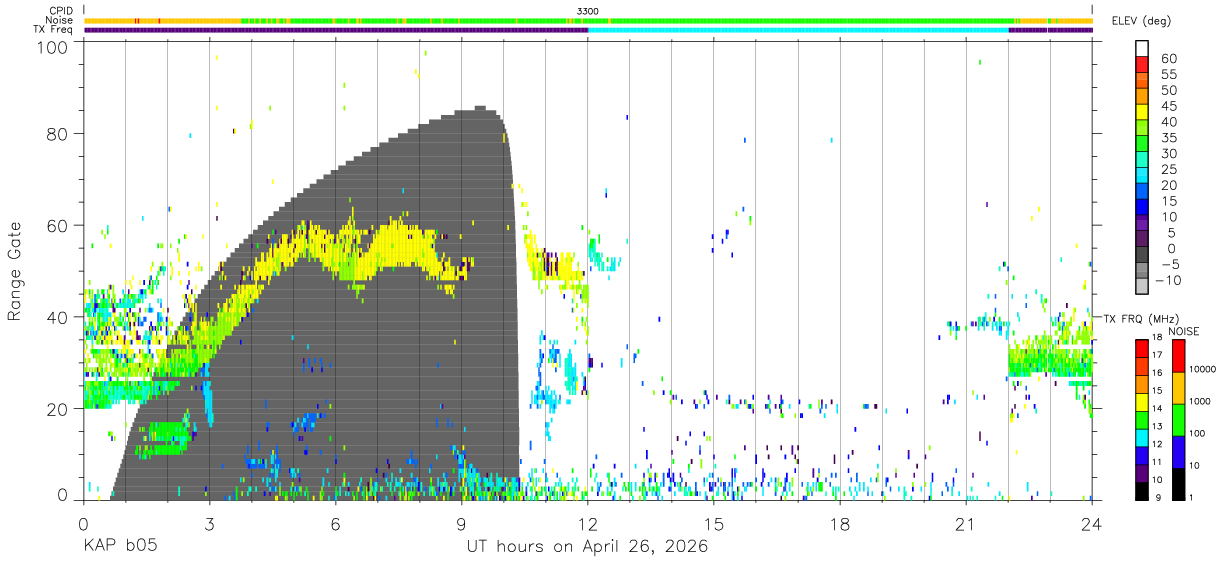The image size is (1228, 567).
Task: Click the 24 tick on UT hours axis
Action: pyautogui.click(x=1092, y=523)
